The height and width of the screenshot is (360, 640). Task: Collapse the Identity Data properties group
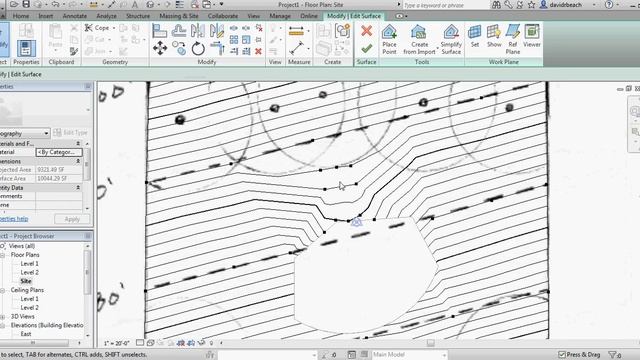tap(78, 187)
